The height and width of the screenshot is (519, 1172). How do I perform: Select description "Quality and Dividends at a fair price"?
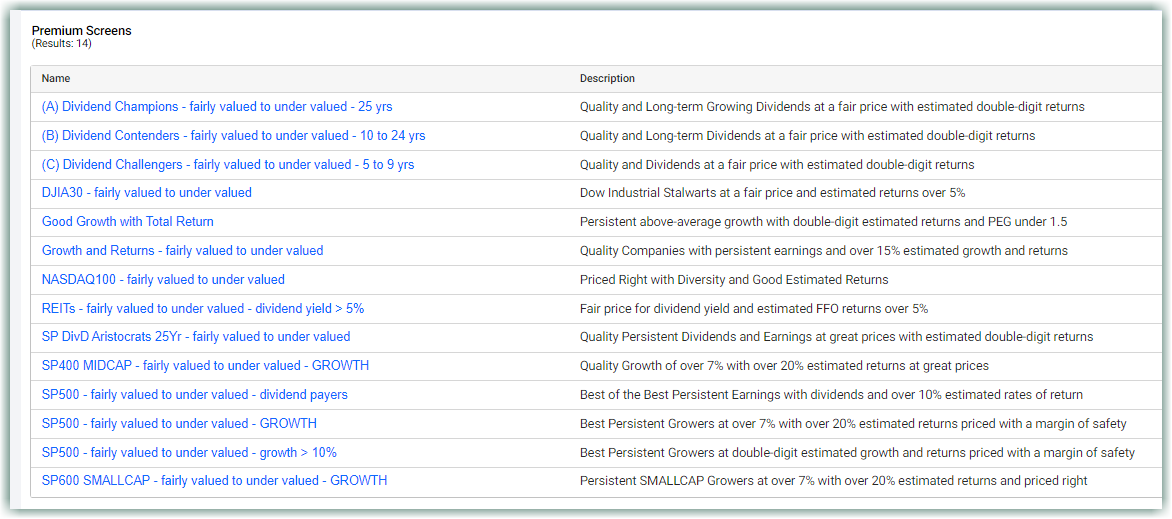pyautogui.click(x=777, y=165)
